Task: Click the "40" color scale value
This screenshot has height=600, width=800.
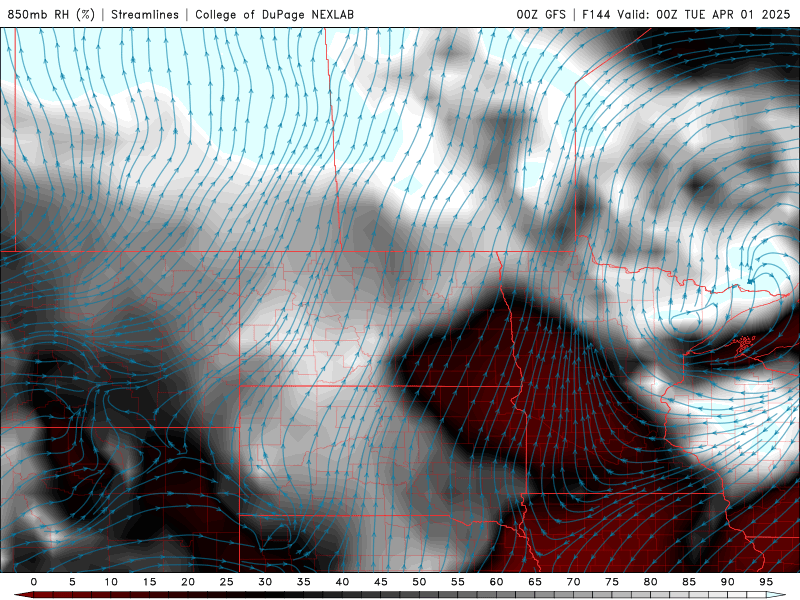Action: pos(342,582)
